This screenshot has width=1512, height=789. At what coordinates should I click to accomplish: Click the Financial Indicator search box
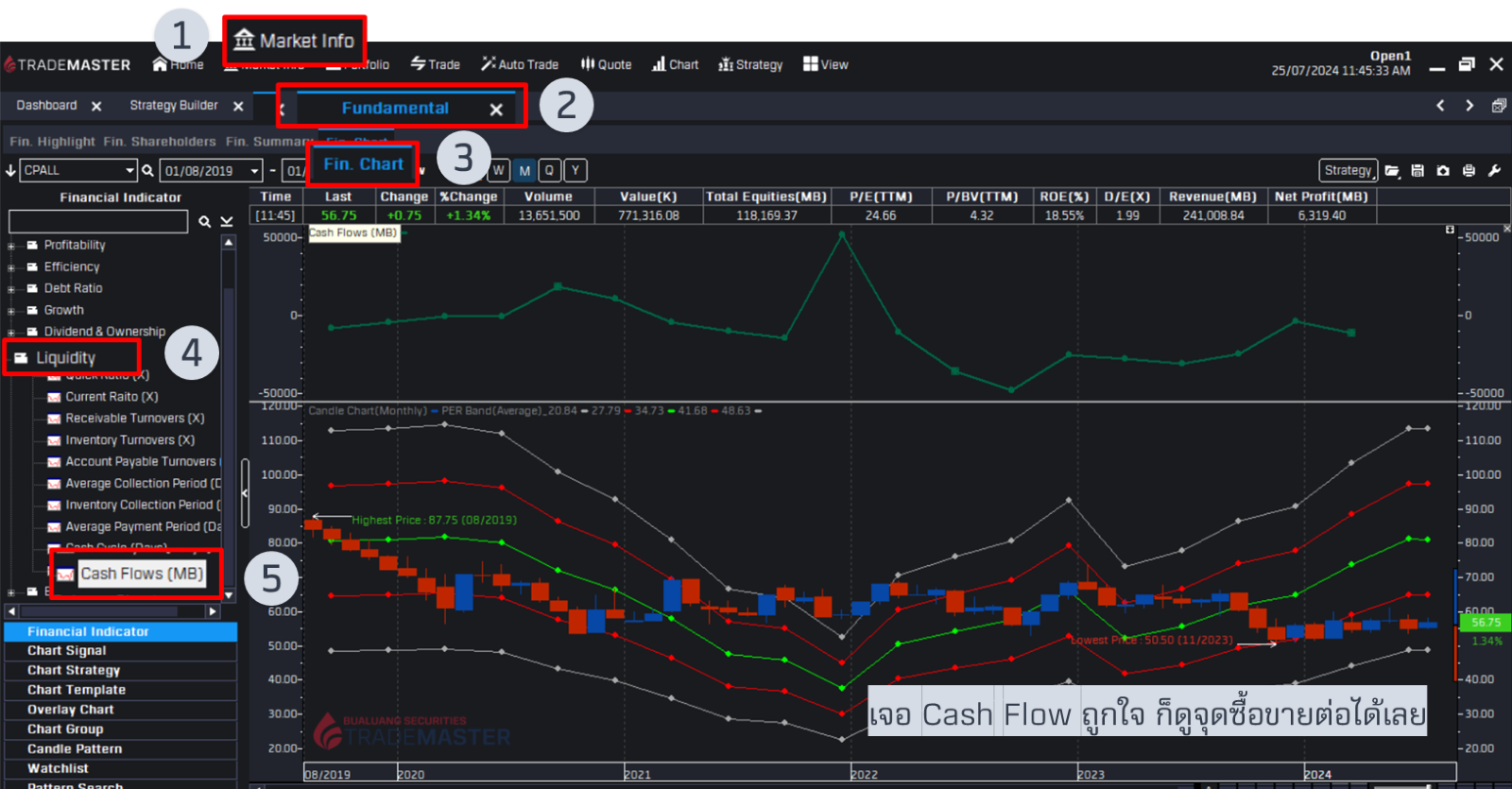pos(98,221)
